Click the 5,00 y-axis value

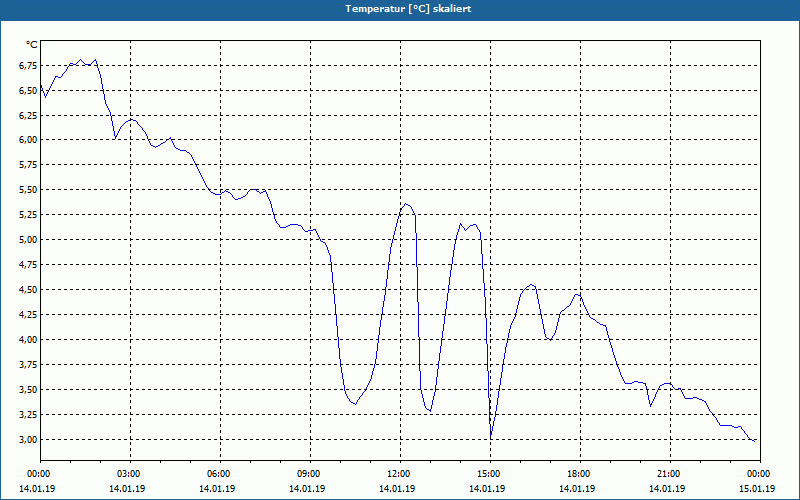point(28,240)
